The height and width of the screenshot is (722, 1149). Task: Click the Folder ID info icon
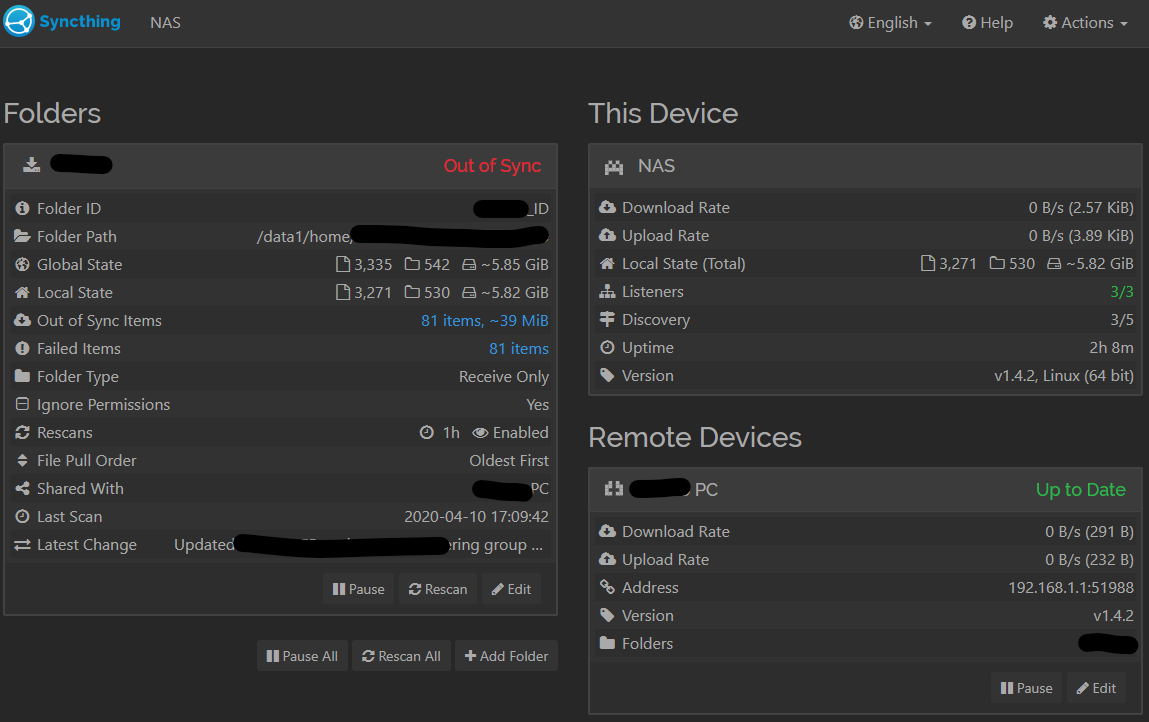23,208
